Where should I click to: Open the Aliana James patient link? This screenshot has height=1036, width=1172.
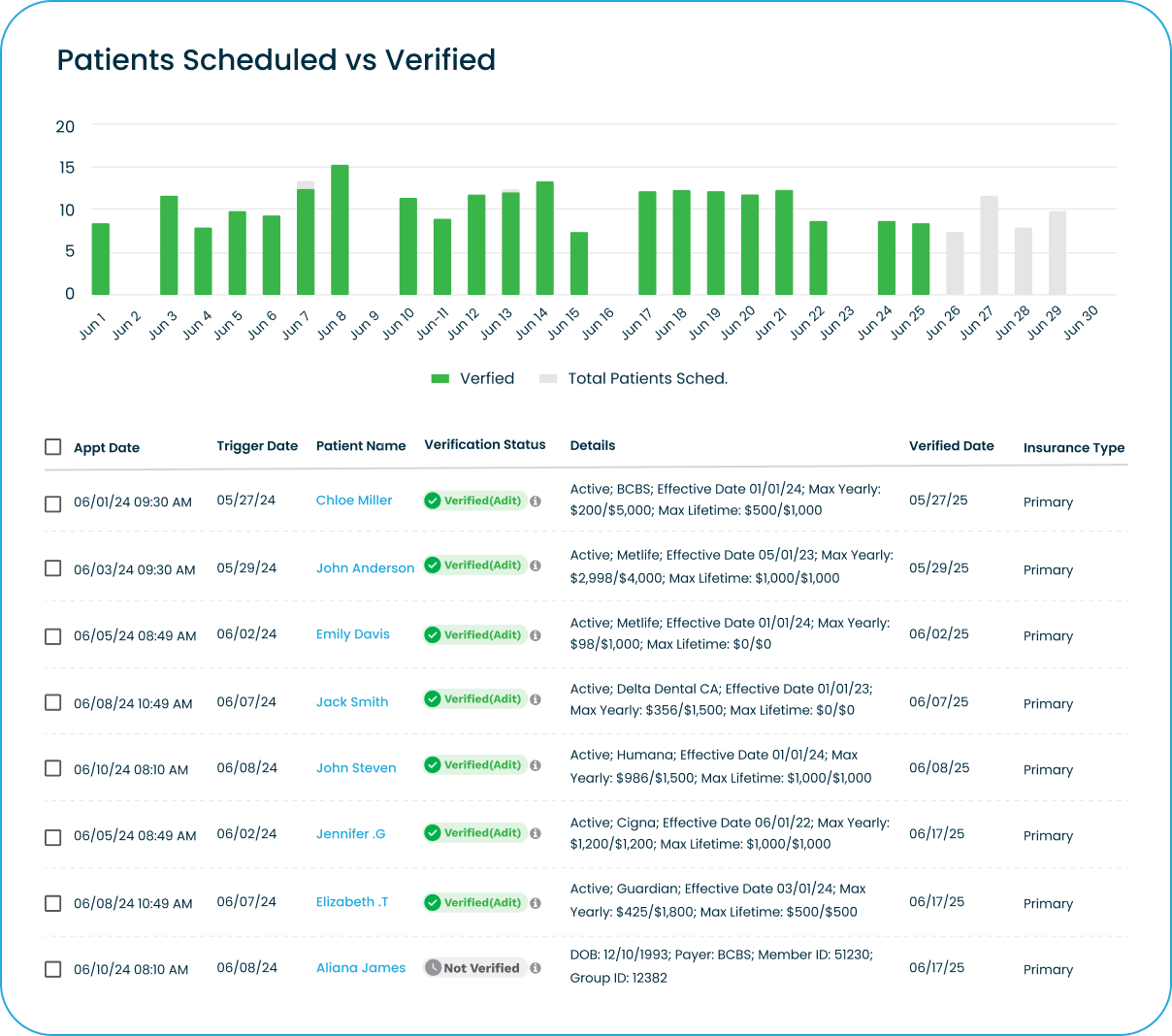click(361, 967)
